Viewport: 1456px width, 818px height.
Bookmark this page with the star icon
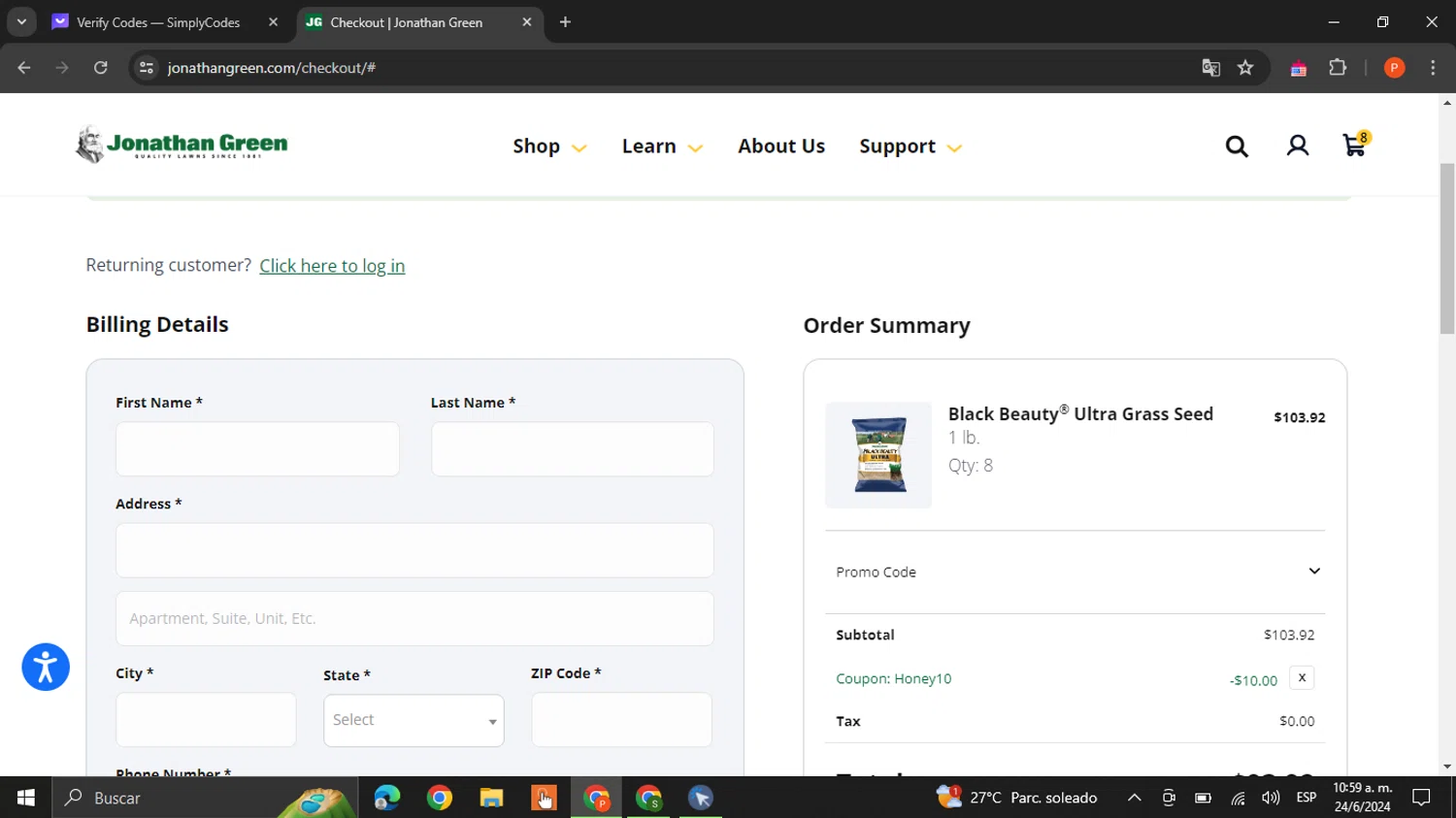coord(1245,68)
